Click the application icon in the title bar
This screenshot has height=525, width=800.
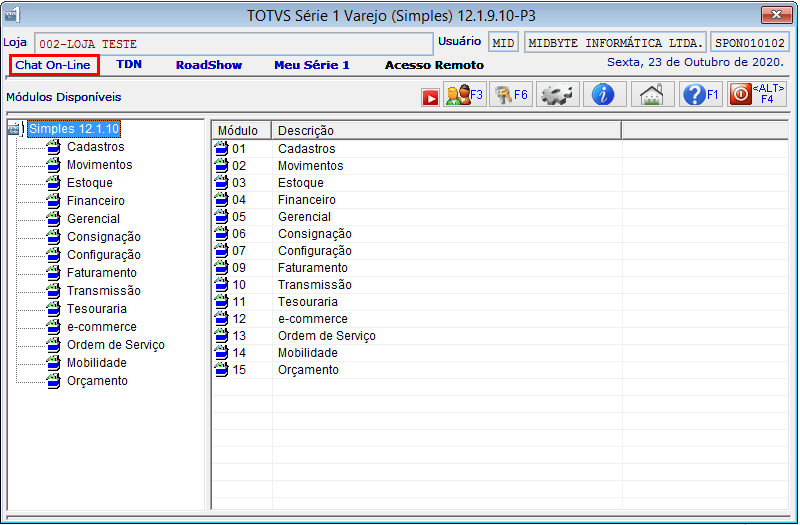(x=12, y=15)
